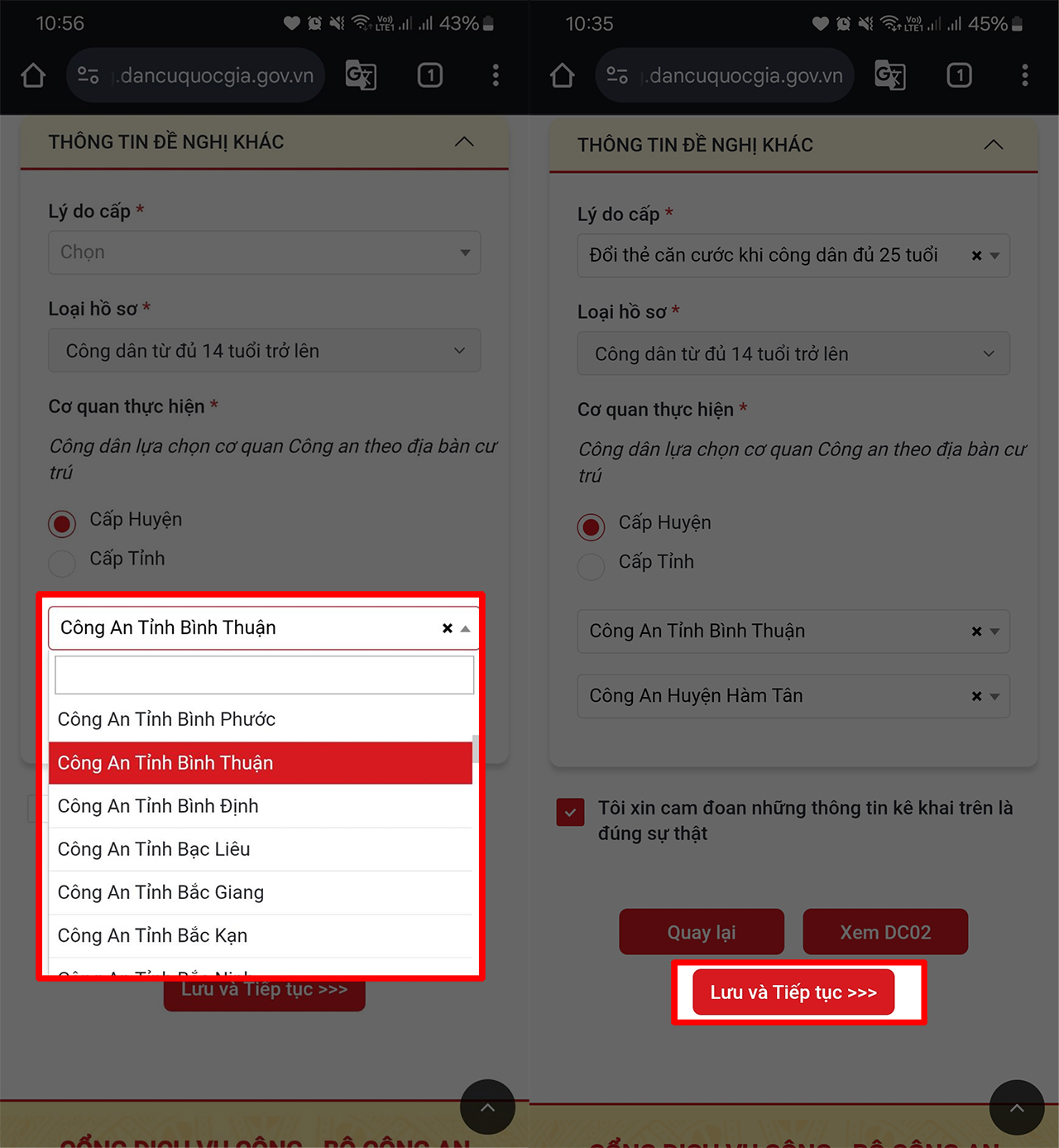Open three-dot menu in left browser

click(496, 75)
